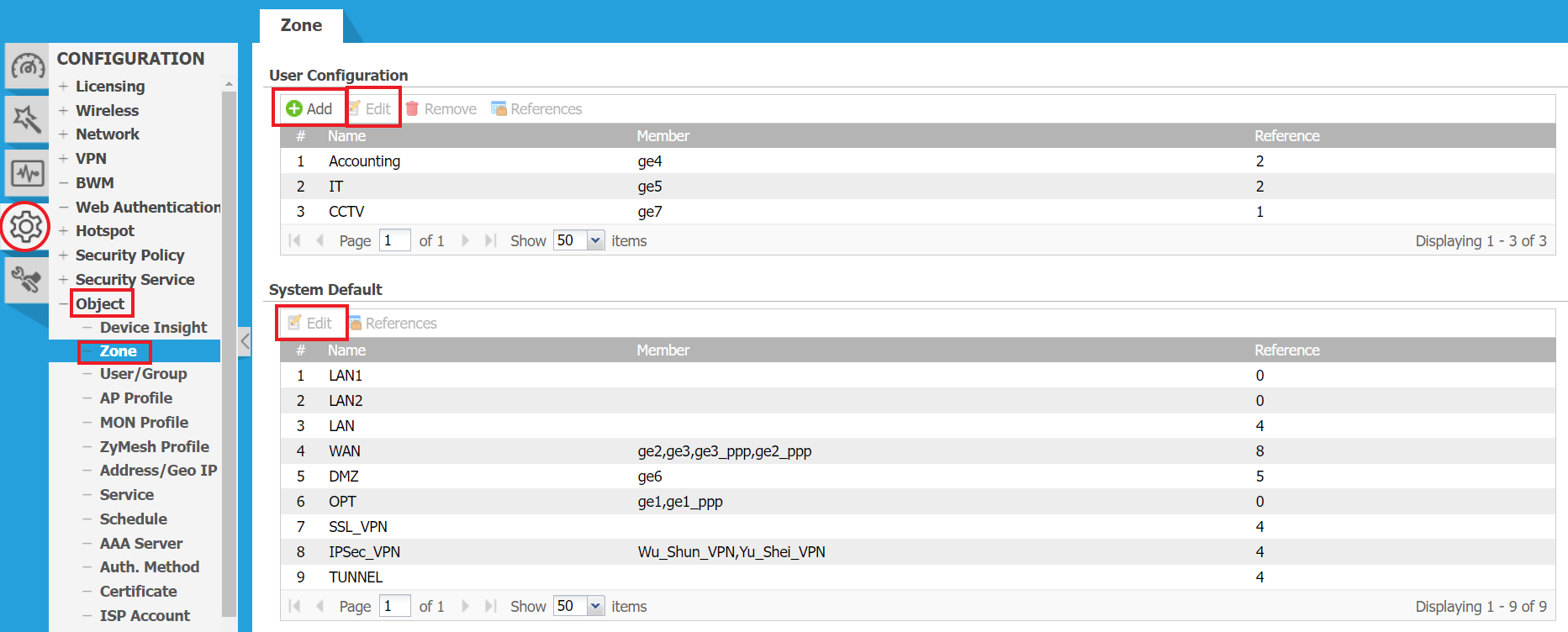The height and width of the screenshot is (632, 1568).
Task: Go to first page in User Configuration
Action: (294, 240)
